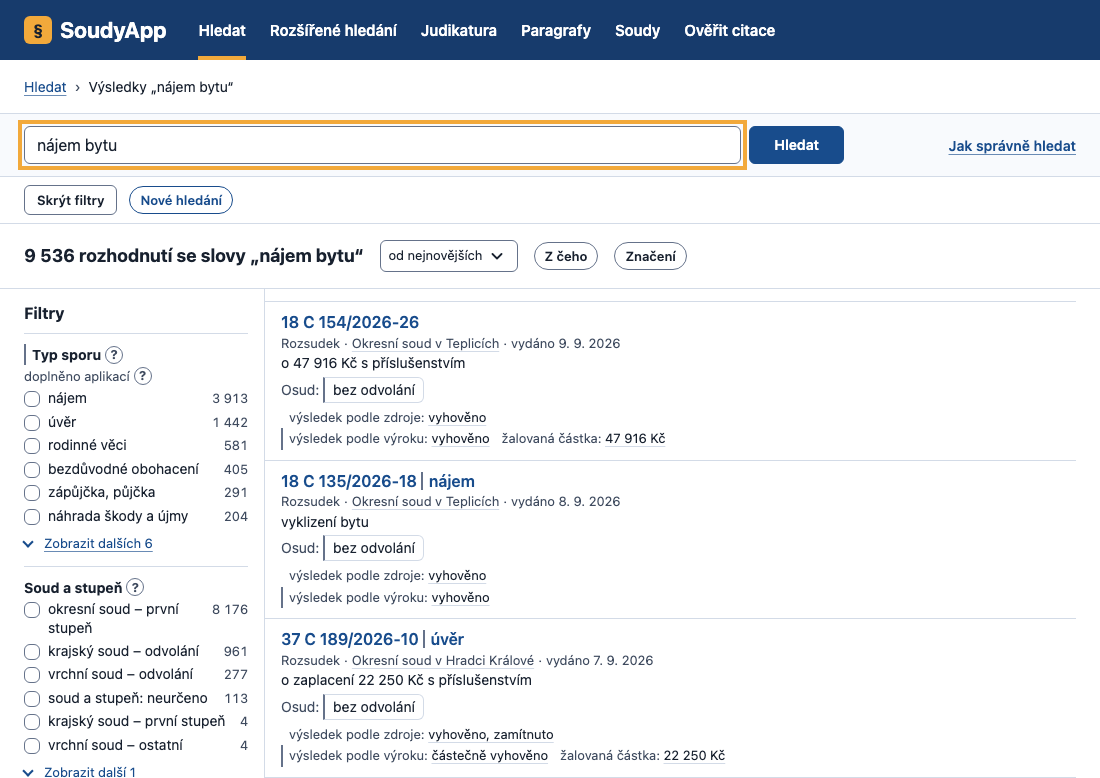Expand Zobrazit dalších 6 dispute types
This screenshot has height=778, width=1100.
[x=98, y=544]
